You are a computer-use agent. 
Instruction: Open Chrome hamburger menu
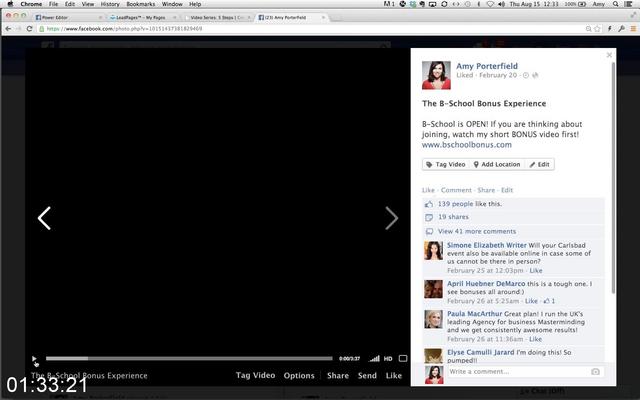pos(633,29)
